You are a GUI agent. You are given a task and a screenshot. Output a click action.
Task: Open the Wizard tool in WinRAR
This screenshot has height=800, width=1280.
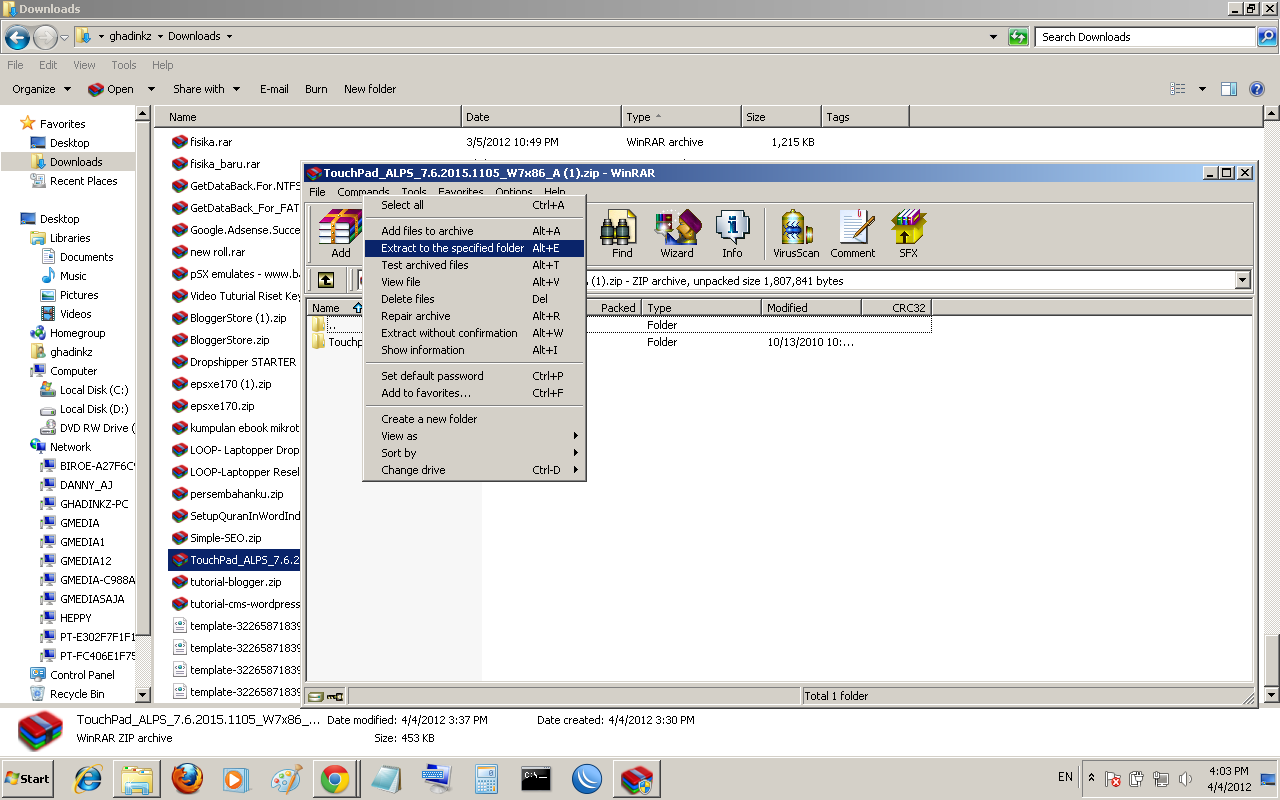677,234
